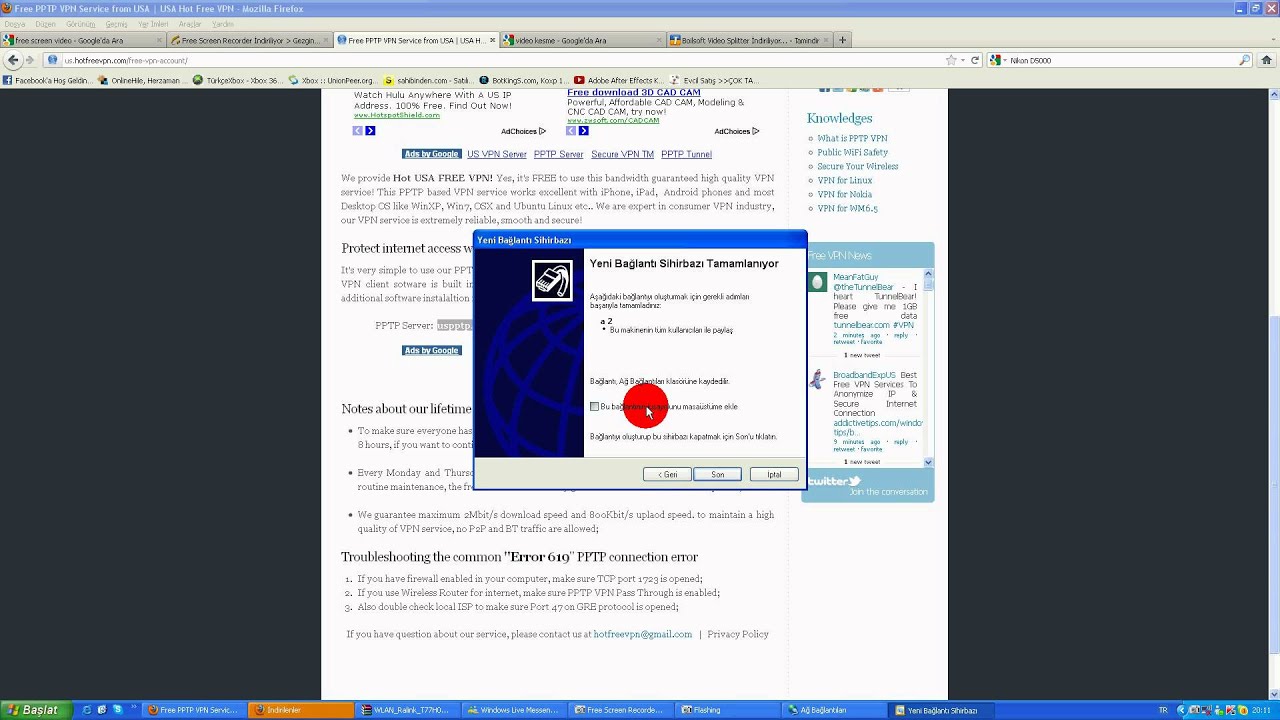Check 'masaüstüne ekle' shortcut checkbox
The height and width of the screenshot is (720, 1280).
pyautogui.click(x=594, y=407)
